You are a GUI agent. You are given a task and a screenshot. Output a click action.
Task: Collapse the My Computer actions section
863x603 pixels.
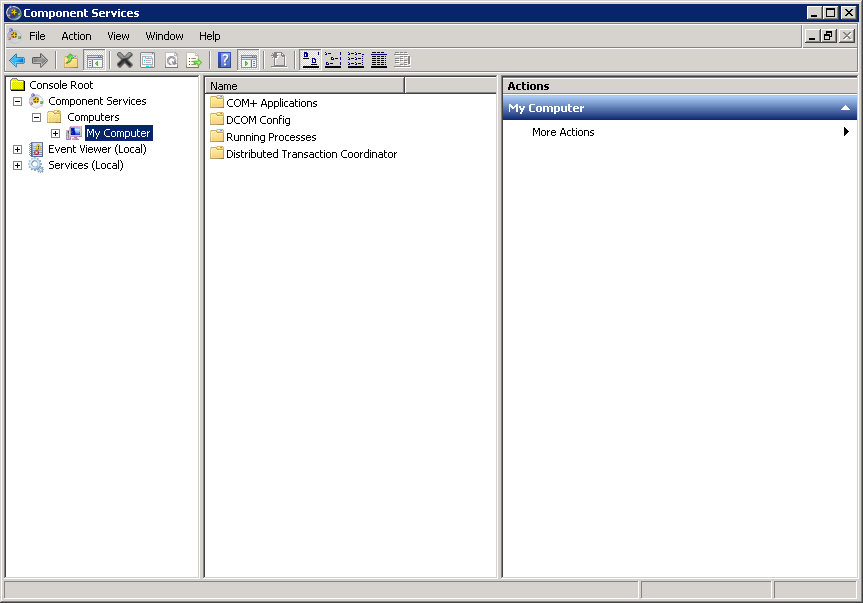pyautogui.click(x=845, y=108)
